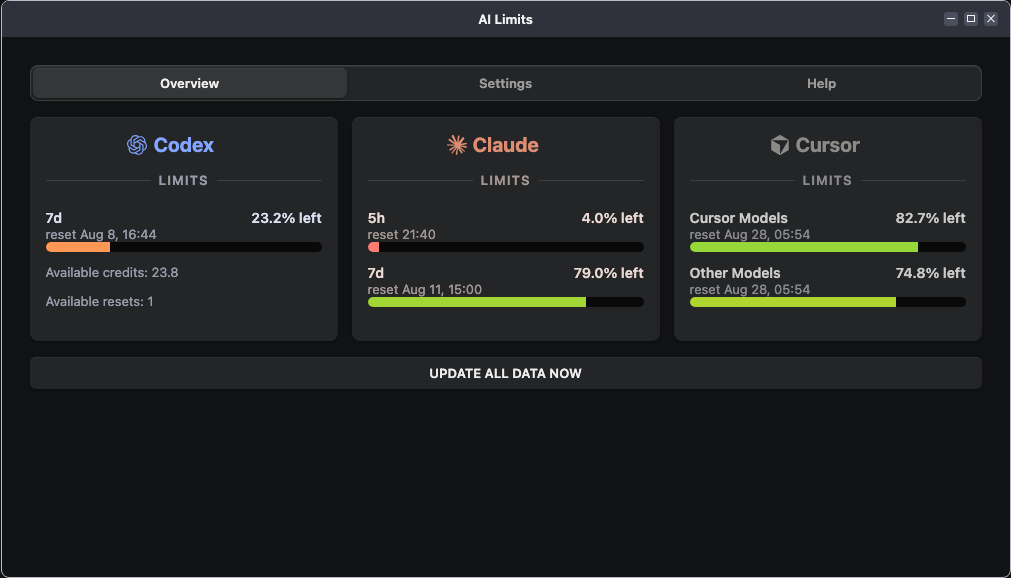The width and height of the screenshot is (1011, 578).
Task: Click the Claude starburst logo icon
Action: click(456, 145)
